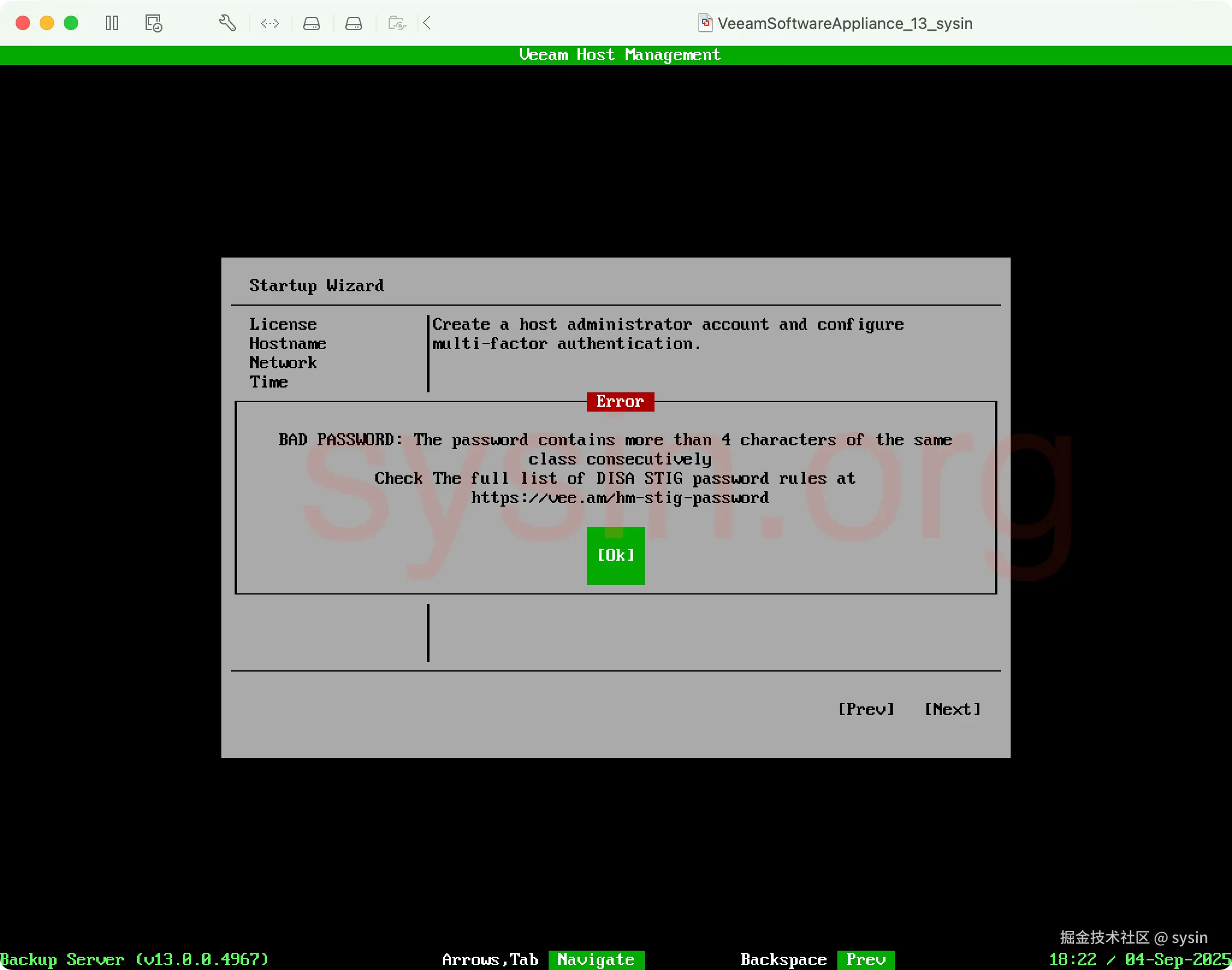Pause the virtual machine
Image resolution: width=1232 pixels, height=970 pixels.
pyautogui.click(x=112, y=23)
